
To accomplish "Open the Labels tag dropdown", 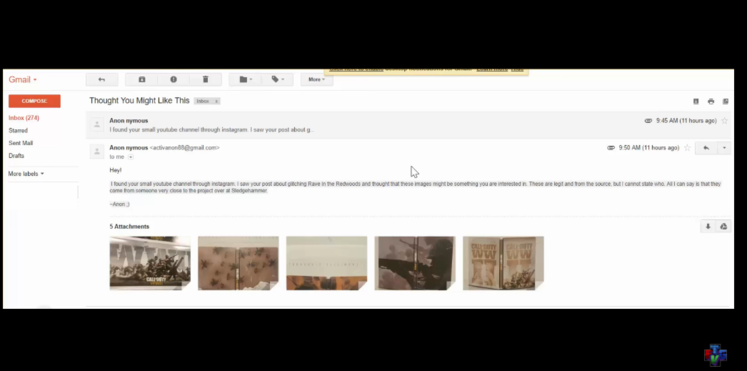I will [x=278, y=80].
